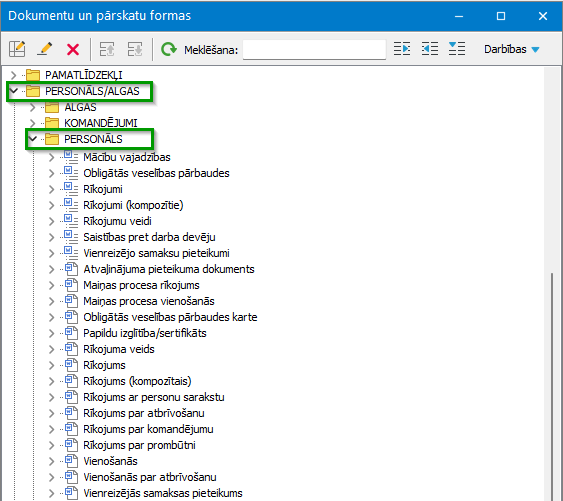The image size is (563, 501).
Task: Open the Darbības dropdown menu
Action: (x=511, y=49)
